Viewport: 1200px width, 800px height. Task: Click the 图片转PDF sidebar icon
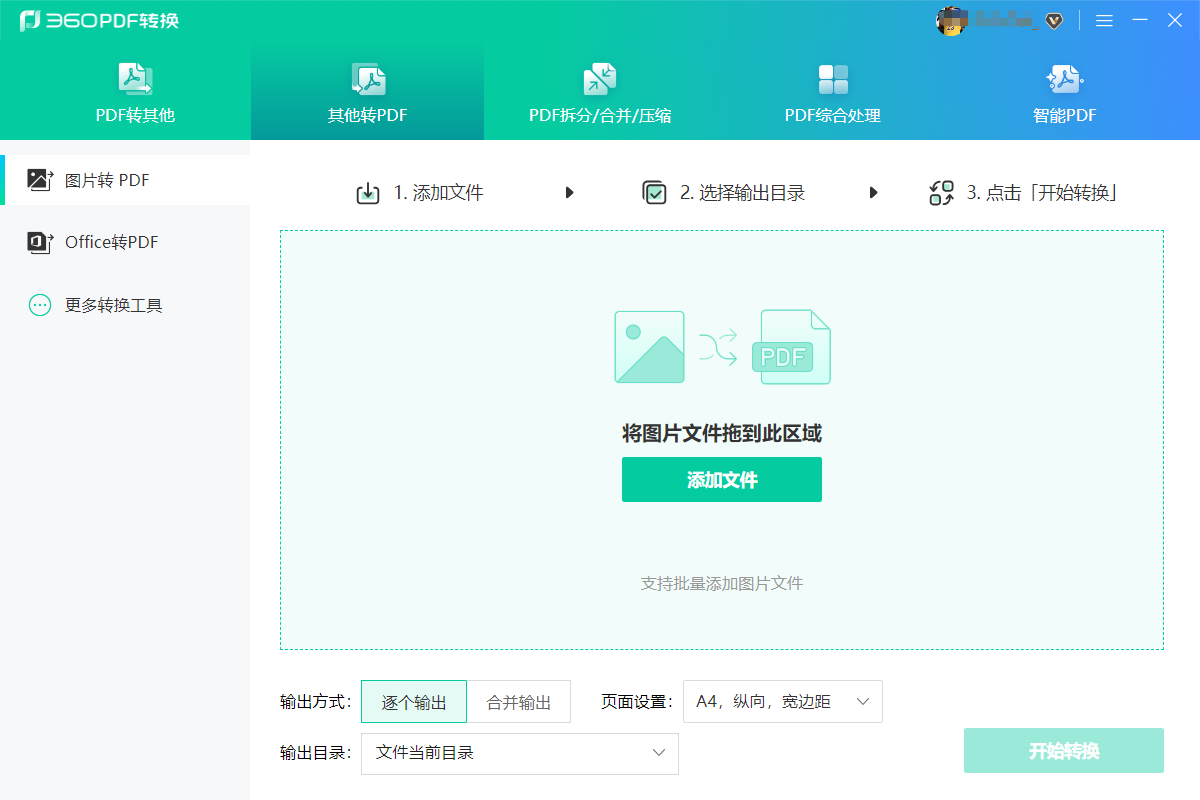42,179
